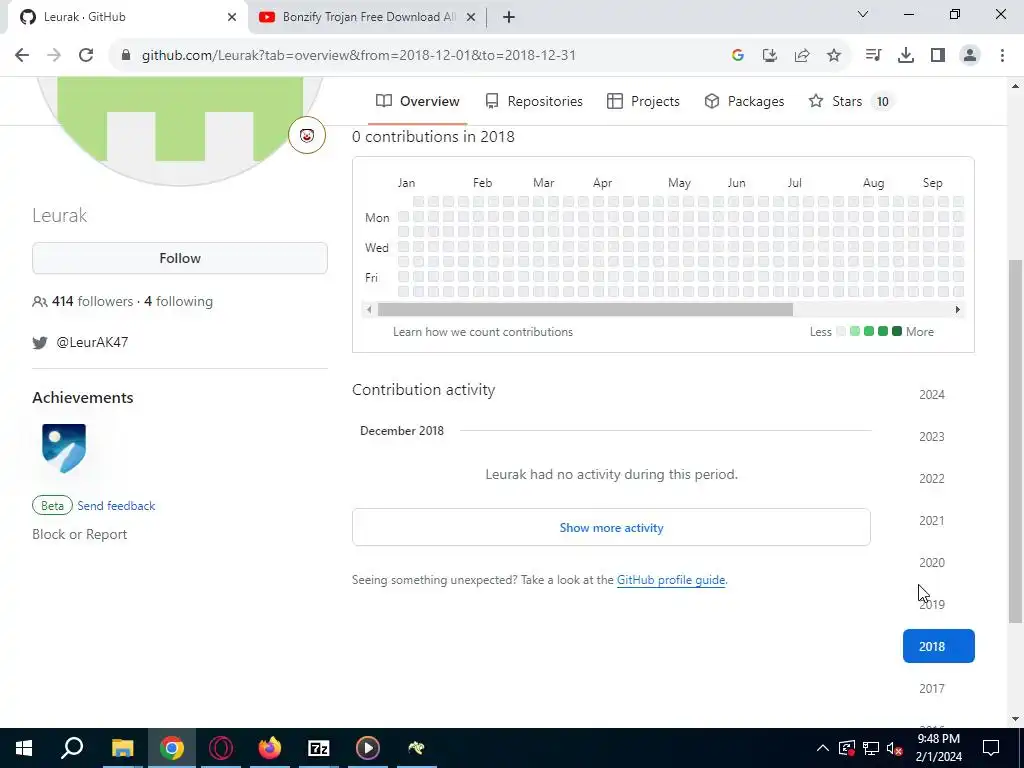
Task: Open the network tray icon
Action: (871, 748)
